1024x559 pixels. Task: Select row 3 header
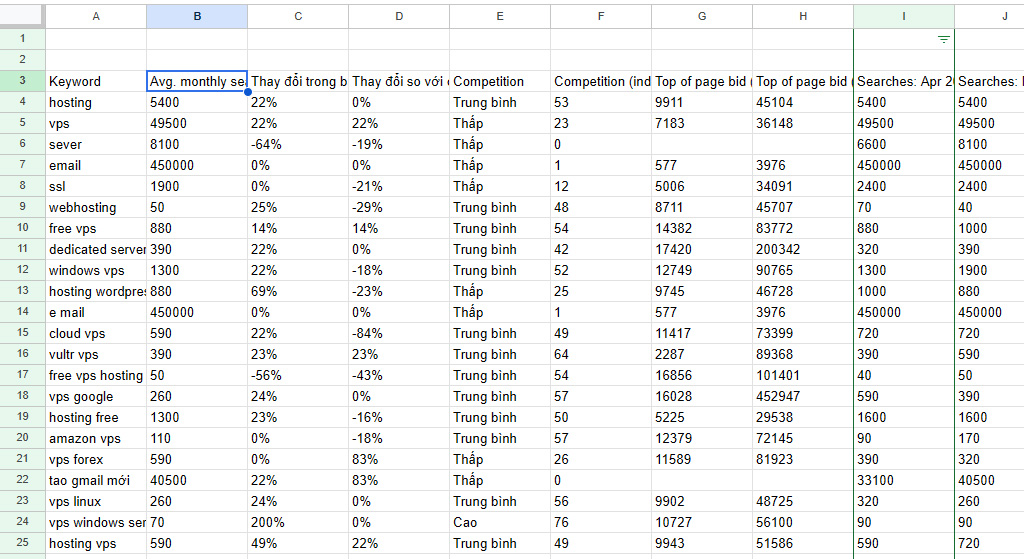click(x=22, y=81)
